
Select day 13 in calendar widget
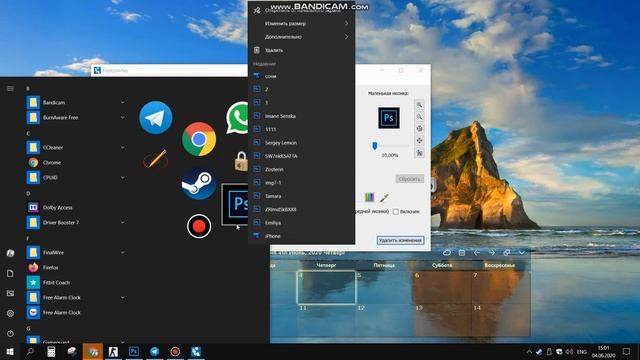pos(442,320)
